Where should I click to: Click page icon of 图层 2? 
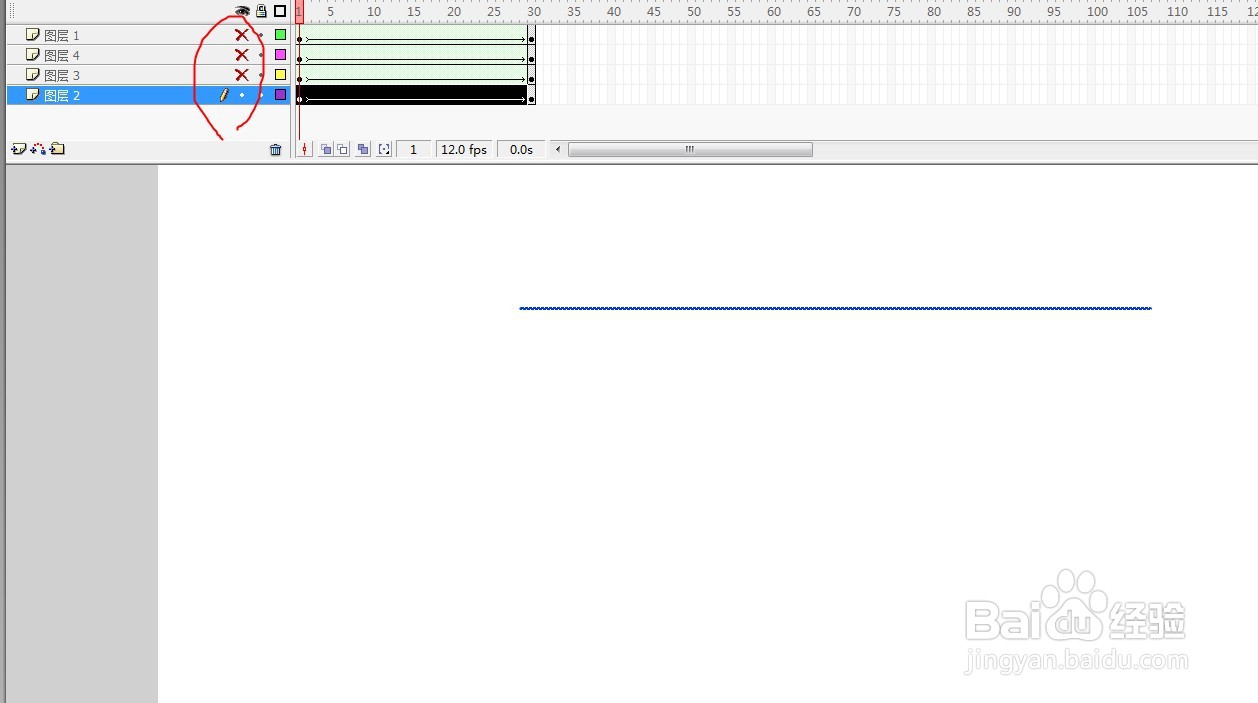coord(32,95)
